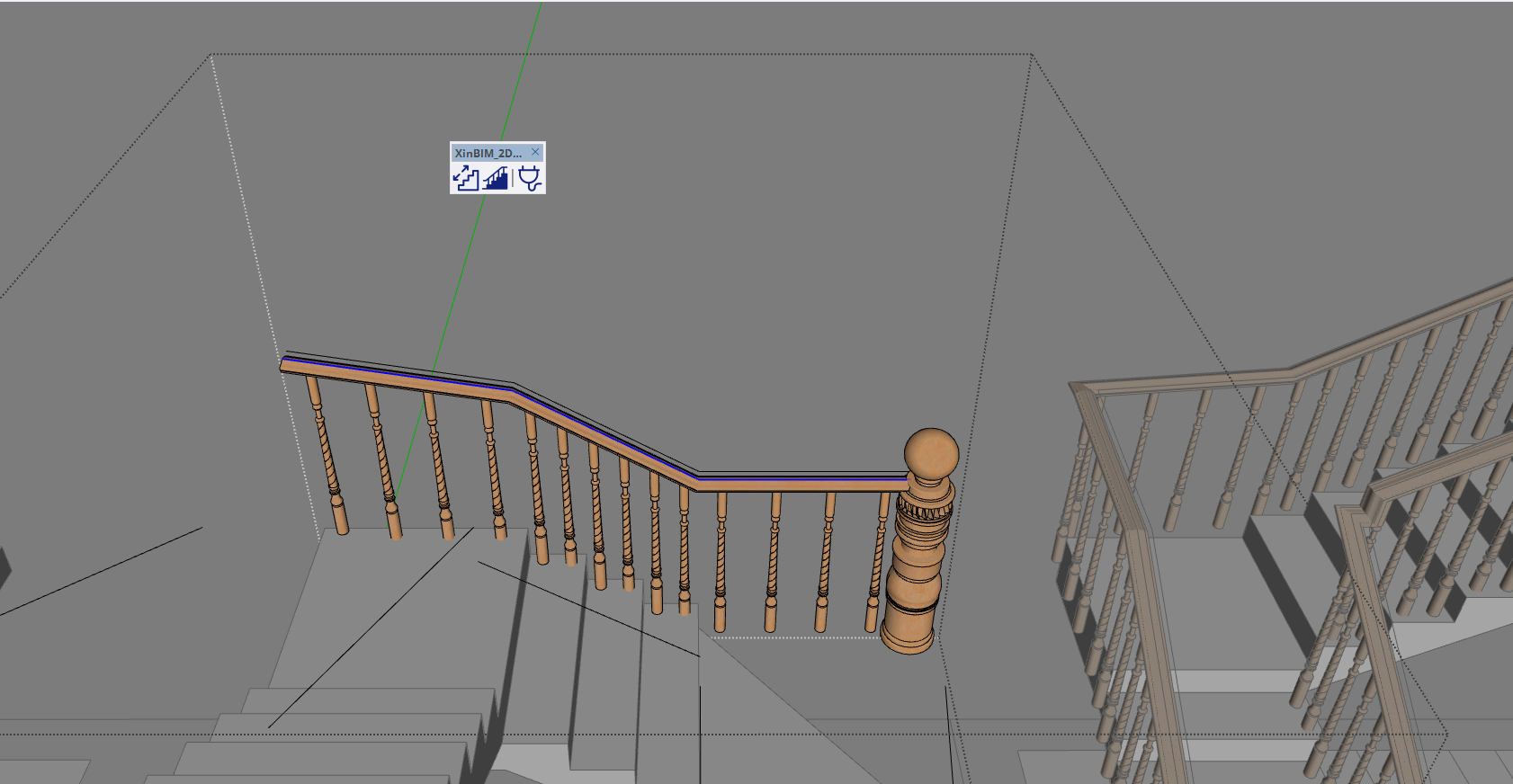Click the top-right corner of the dotted bounding box
1513x784 pixels.
1032,55
